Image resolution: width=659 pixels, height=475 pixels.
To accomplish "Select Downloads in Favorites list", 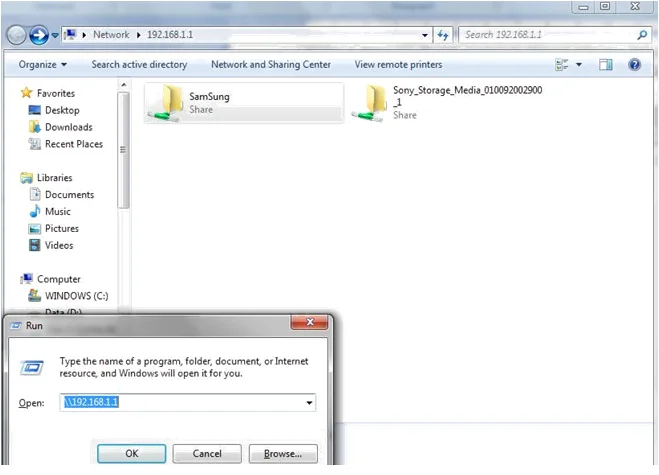I will point(68,127).
